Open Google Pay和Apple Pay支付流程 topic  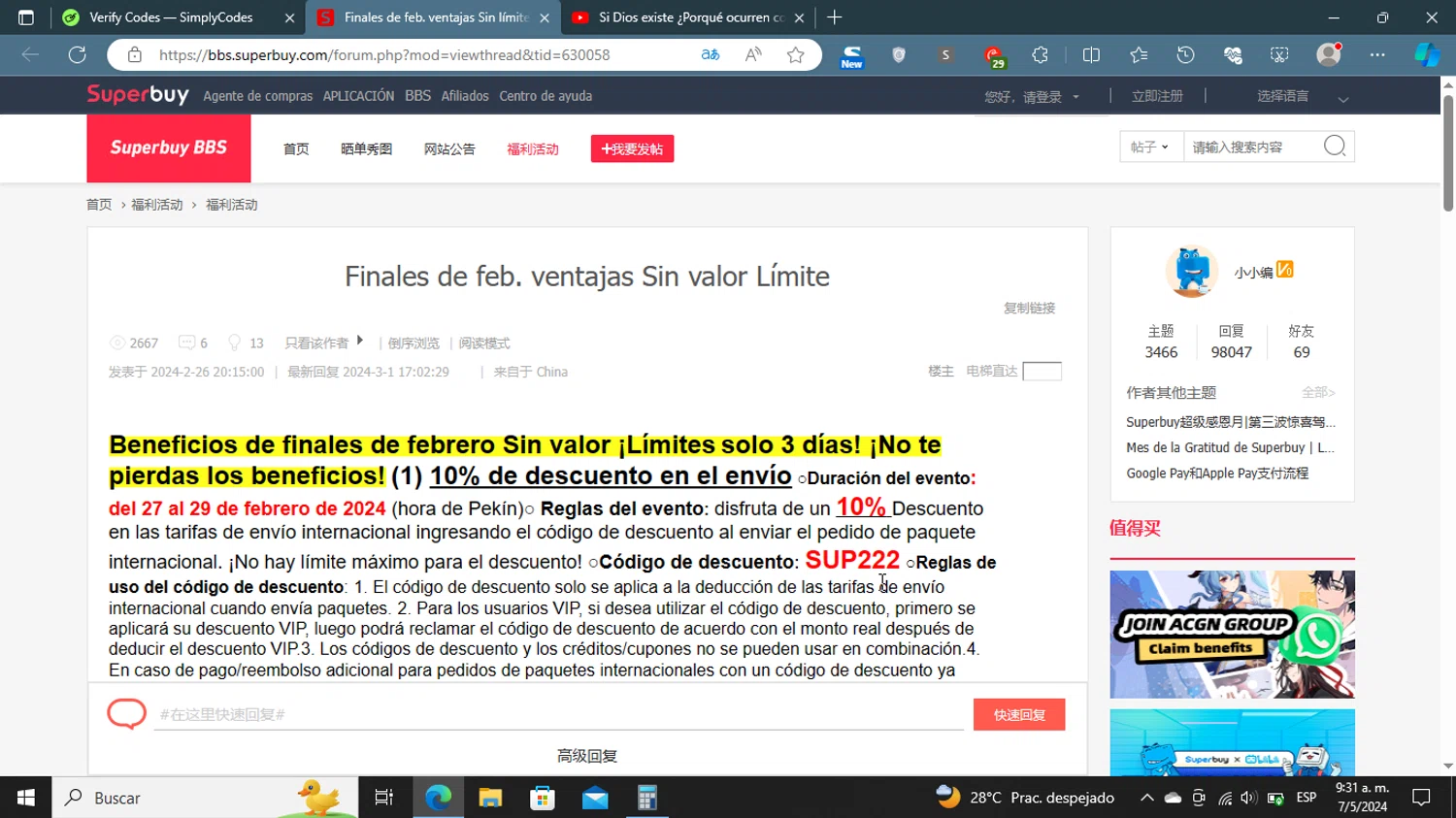tap(1217, 473)
